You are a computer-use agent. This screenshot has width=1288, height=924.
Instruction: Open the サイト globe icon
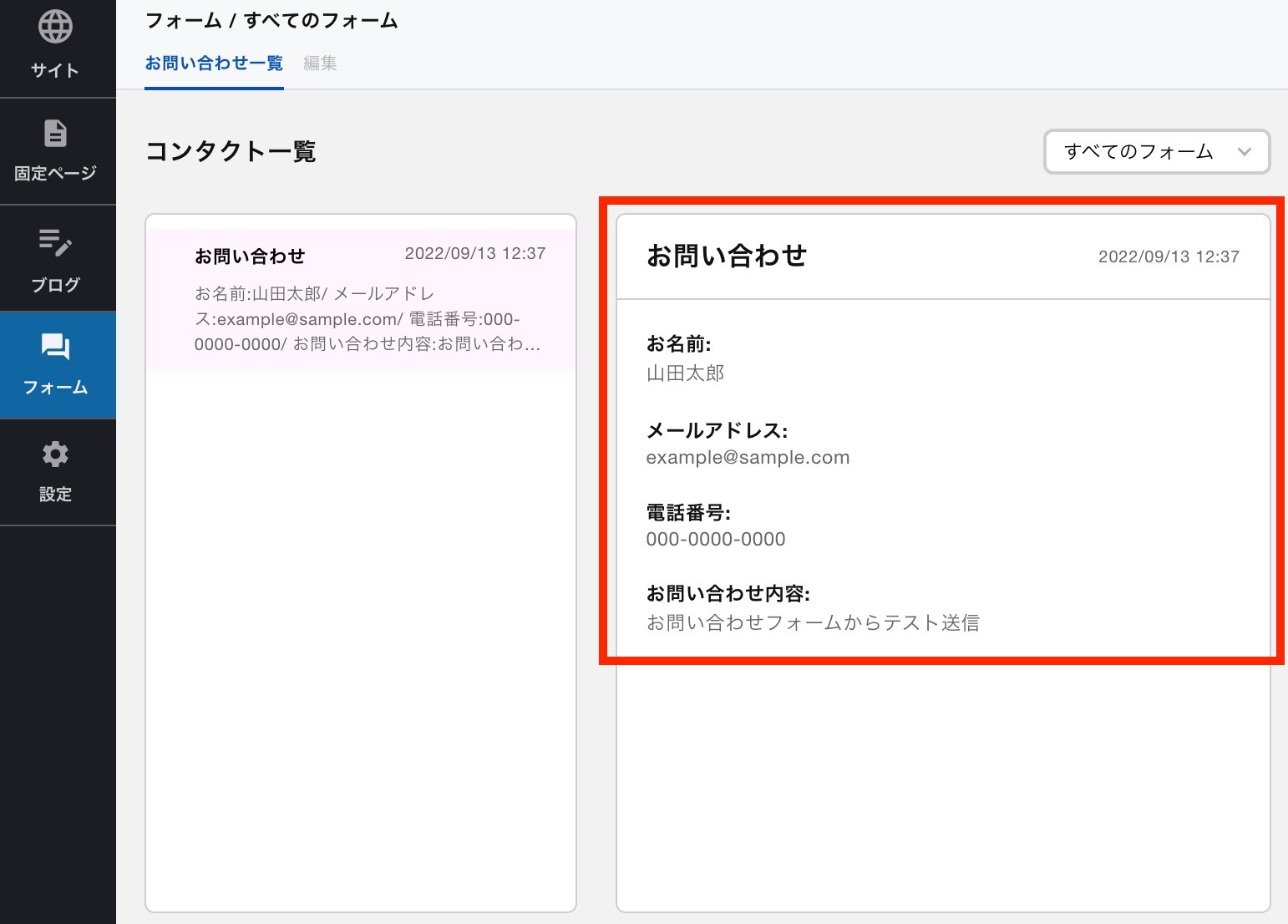click(x=55, y=27)
